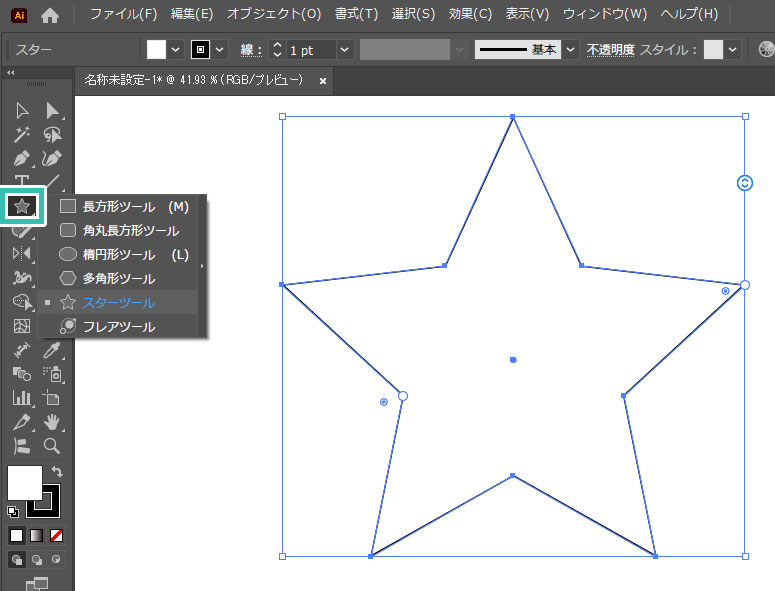The image size is (775, 591).
Task: Set the paint to None (red slash)
Action: (57, 535)
